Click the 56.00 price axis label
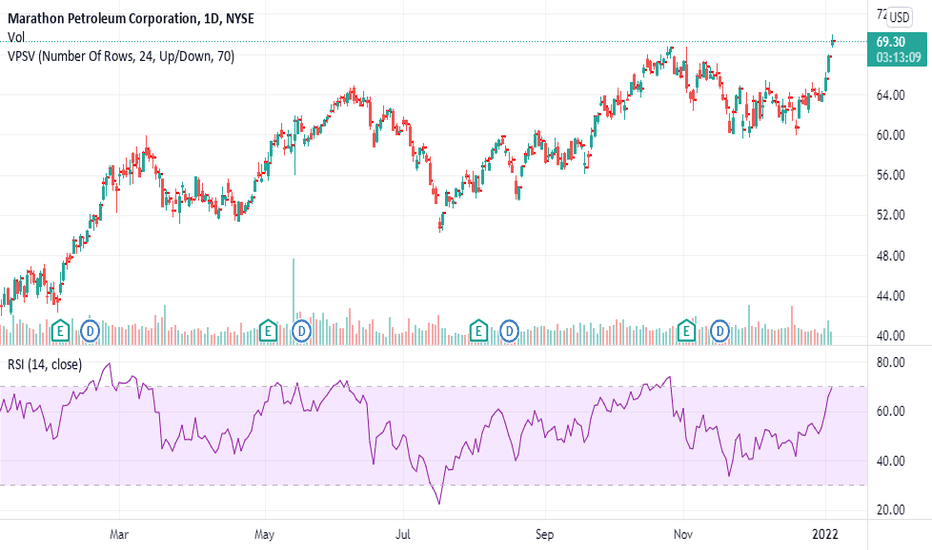The width and height of the screenshot is (932, 550). click(890, 175)
